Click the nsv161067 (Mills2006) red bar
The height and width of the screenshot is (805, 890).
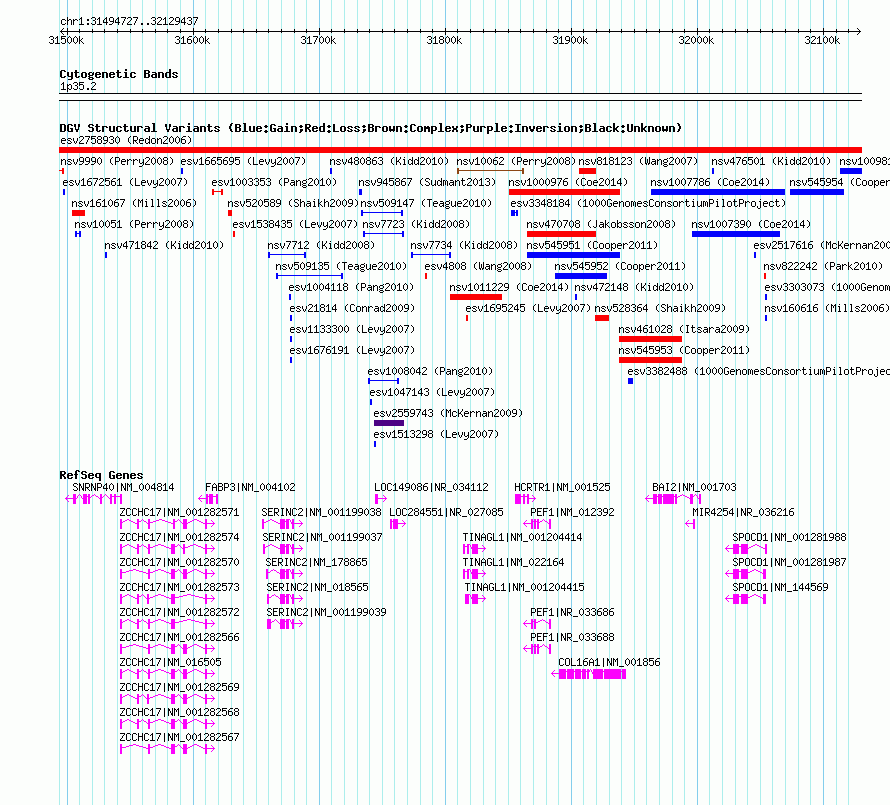pos(78,213)
